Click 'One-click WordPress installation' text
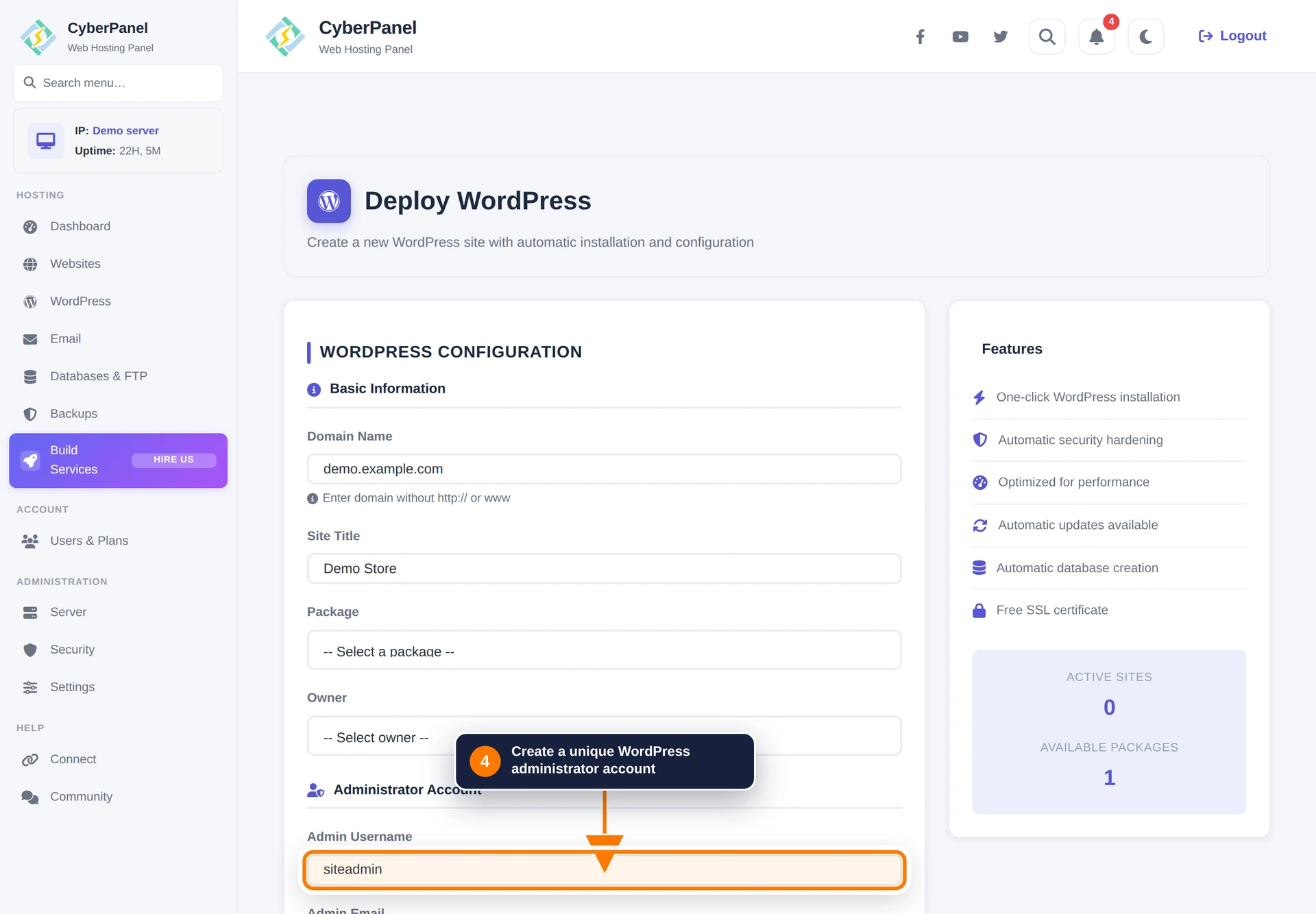This screenshot has height=914, width=1316. [x=1088, y=397]
